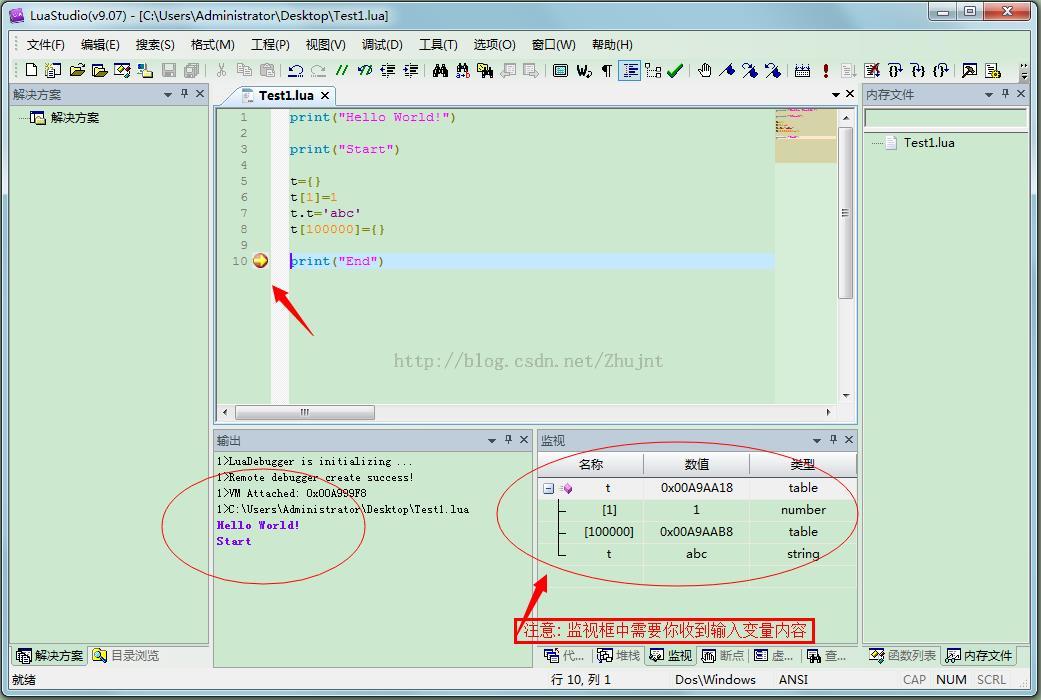
Task: Click the breakpoint marker on line 10
Action: (260, 261)
